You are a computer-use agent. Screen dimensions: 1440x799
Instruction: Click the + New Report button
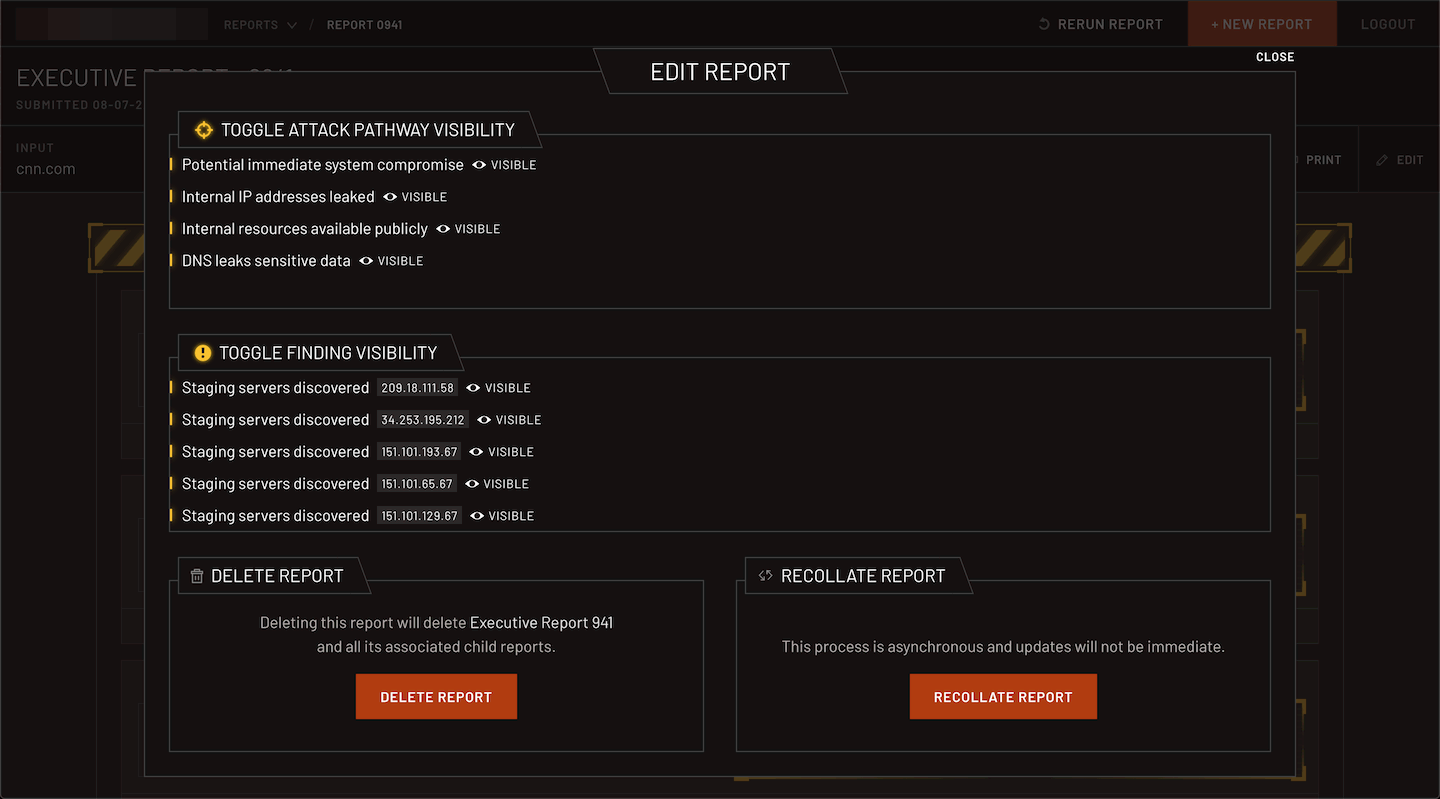1261,24
